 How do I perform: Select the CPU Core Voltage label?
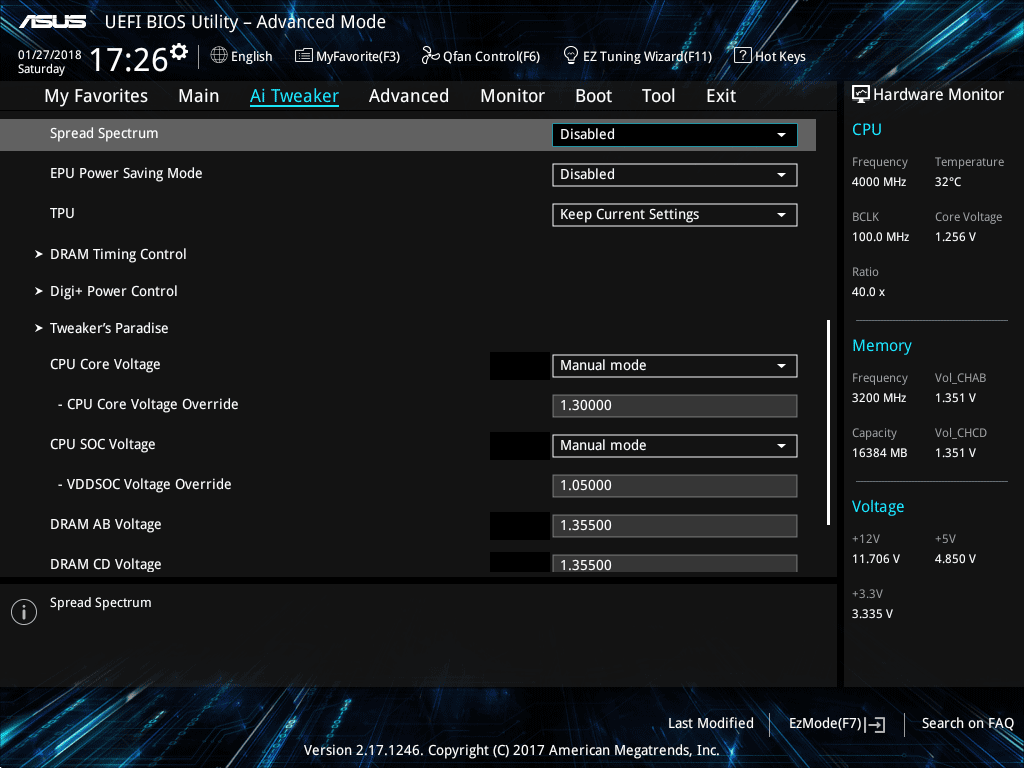click(105, 364)
